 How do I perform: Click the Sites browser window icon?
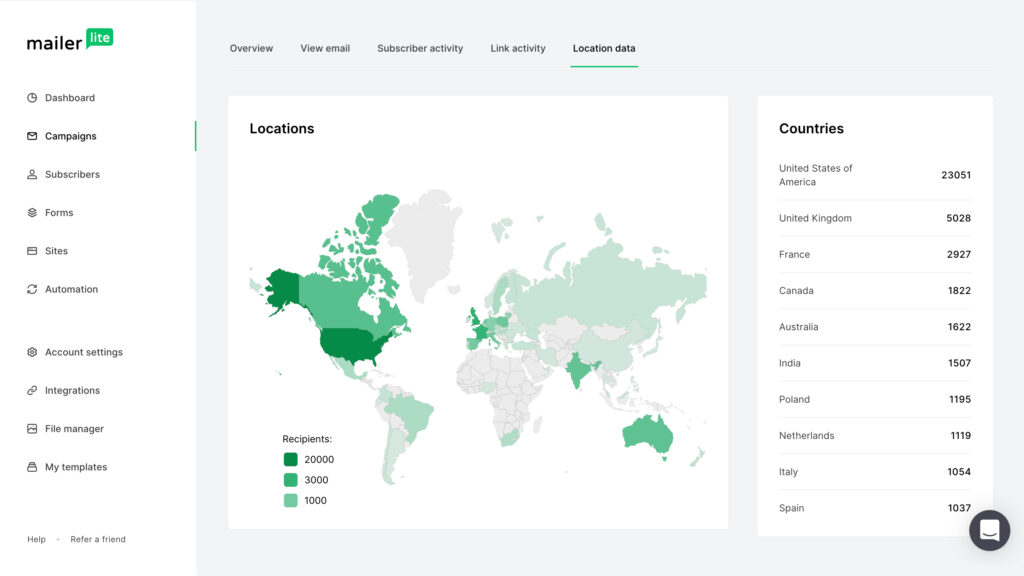coord(32,251)
